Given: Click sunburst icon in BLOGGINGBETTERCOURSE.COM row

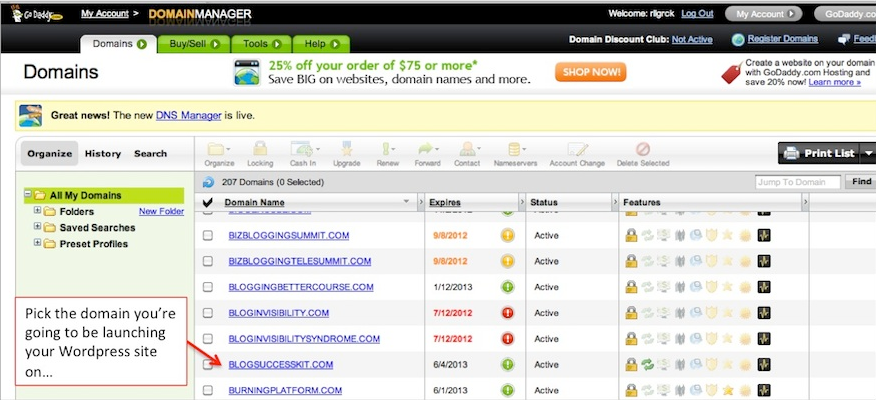Looking at the screenshot, I should (x=745, y=287).
